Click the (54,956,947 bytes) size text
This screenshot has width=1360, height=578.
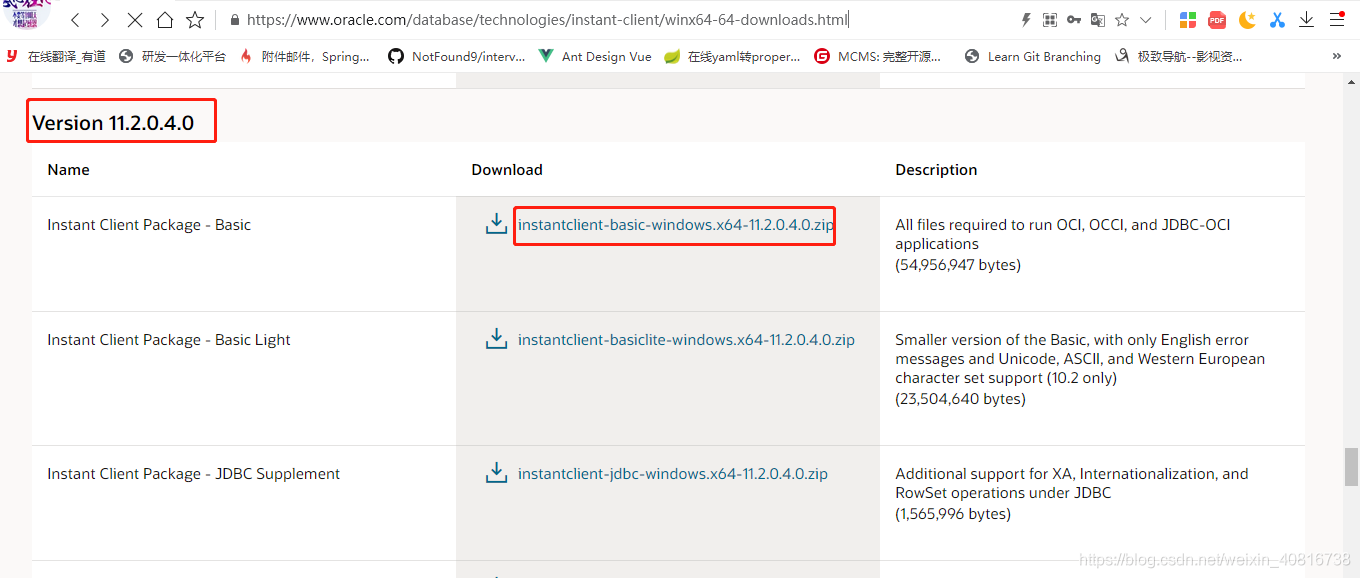(x=958, y=265)
